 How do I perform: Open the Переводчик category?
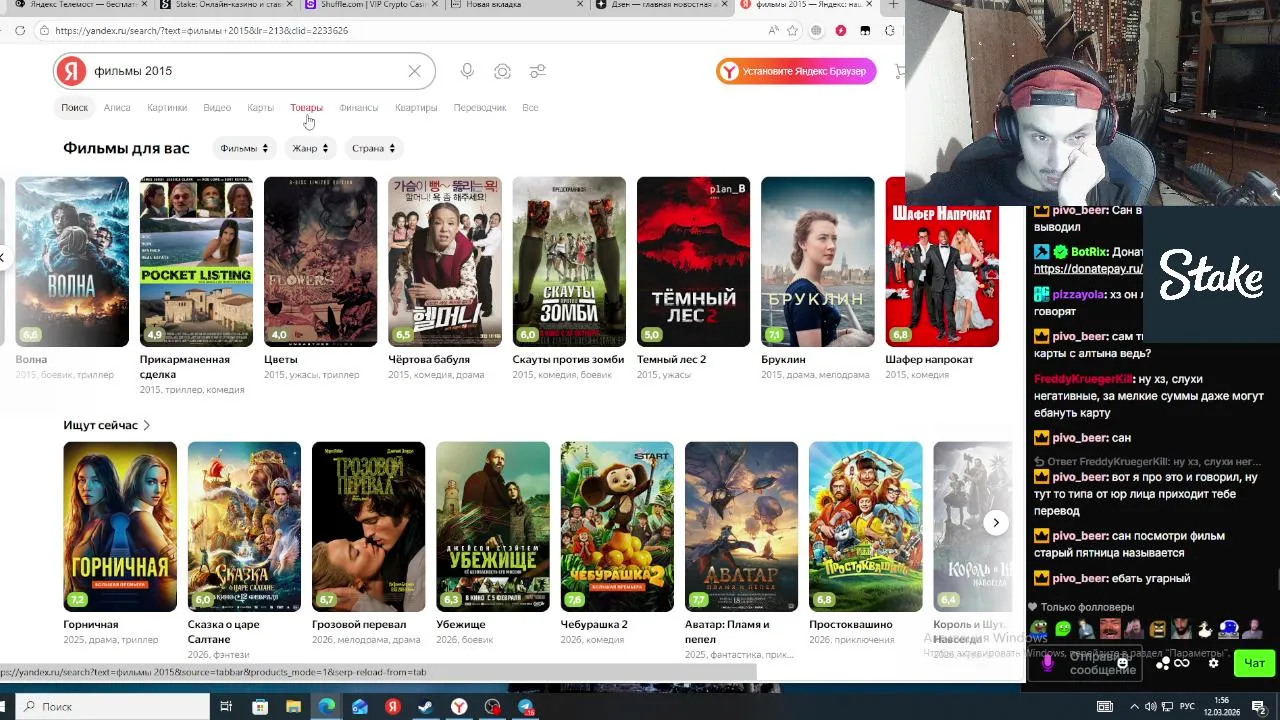[480, 107]
